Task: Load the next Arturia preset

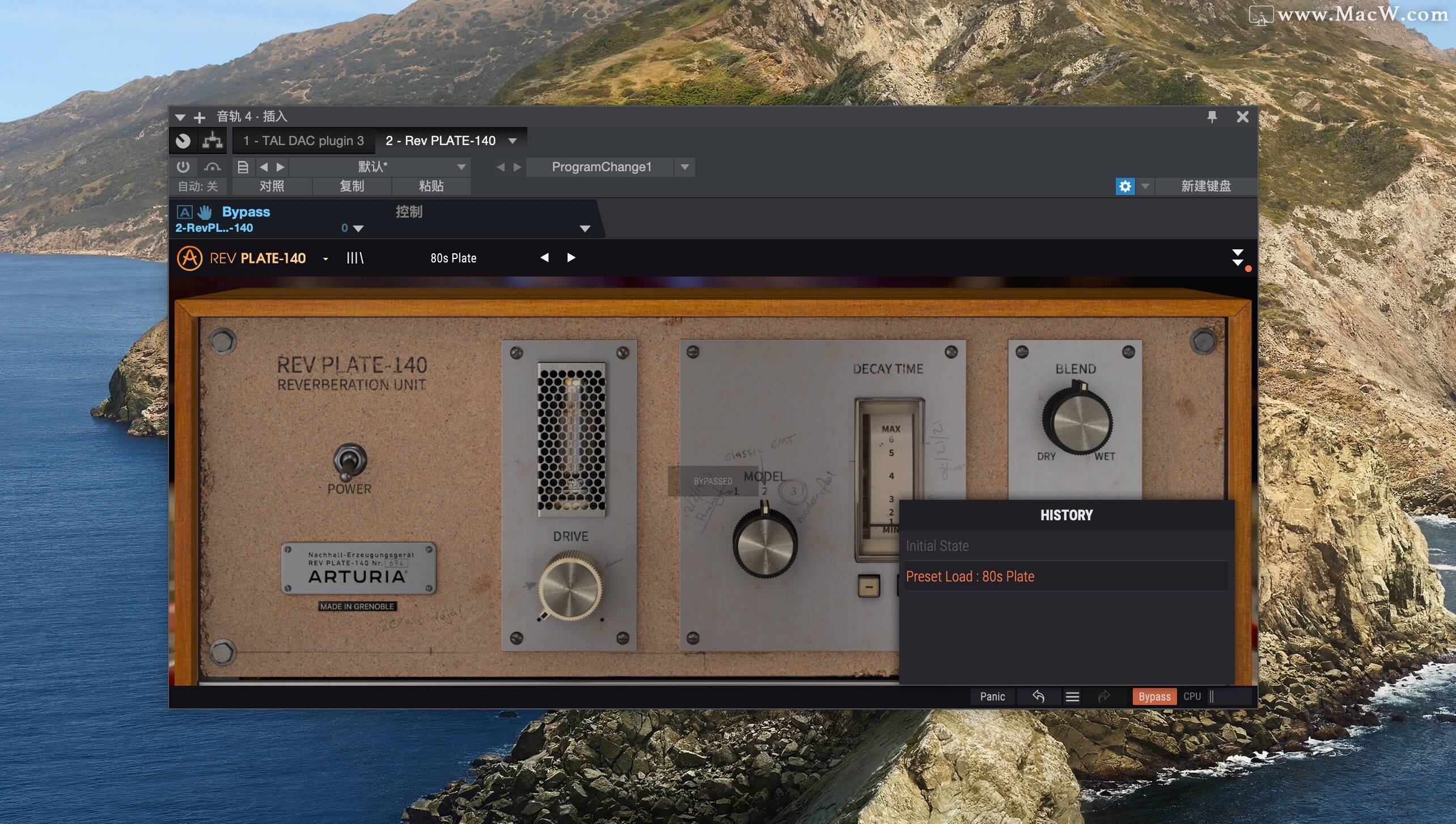Action: [571, 257]
